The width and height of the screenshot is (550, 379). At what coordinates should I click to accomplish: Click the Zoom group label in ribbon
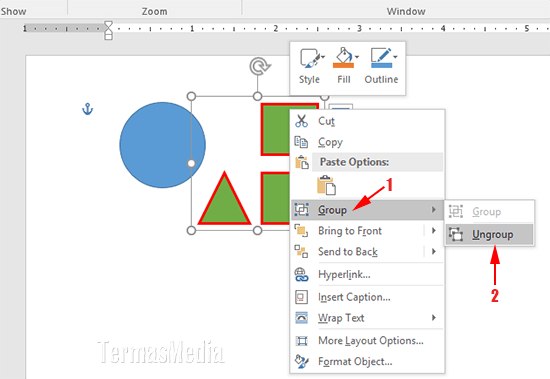[154, 11]
